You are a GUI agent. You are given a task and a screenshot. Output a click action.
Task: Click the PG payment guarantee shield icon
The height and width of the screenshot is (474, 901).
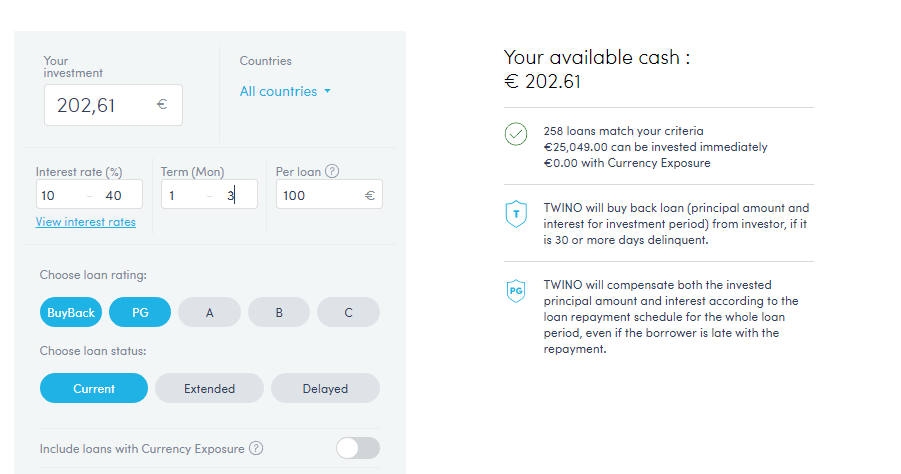(x=516, y=291)
